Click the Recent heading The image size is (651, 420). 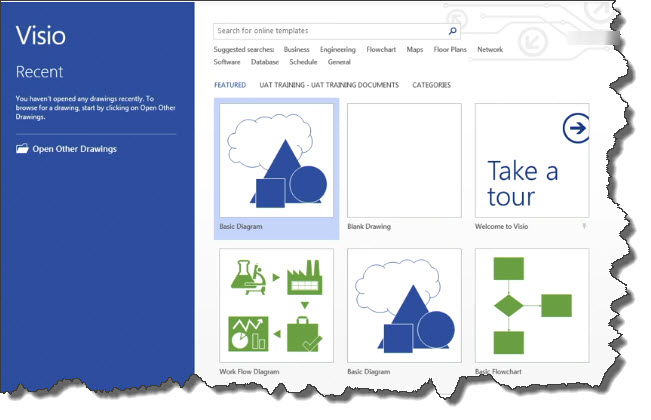(39, 72)
